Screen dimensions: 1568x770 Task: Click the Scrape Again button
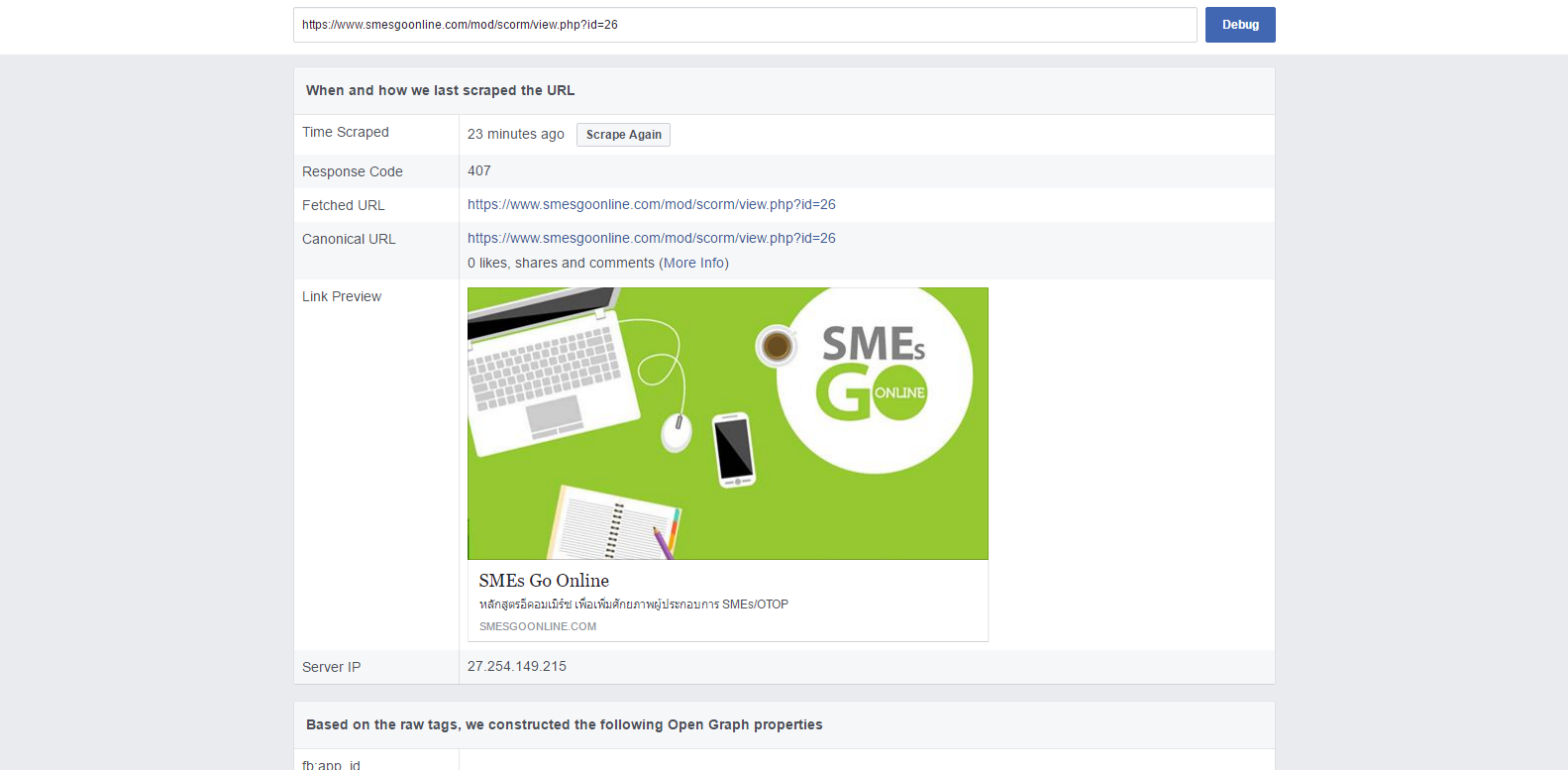623,135
